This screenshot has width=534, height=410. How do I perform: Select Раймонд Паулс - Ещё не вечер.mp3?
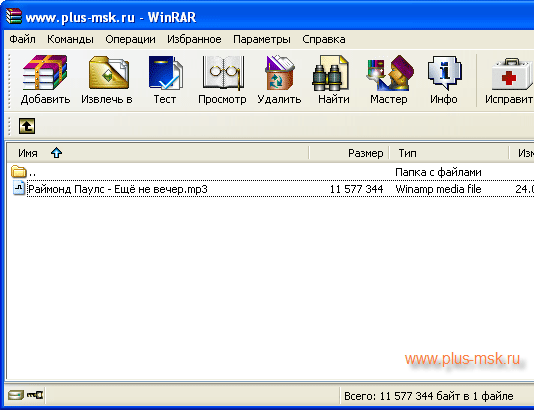click(x=117, y=189)
